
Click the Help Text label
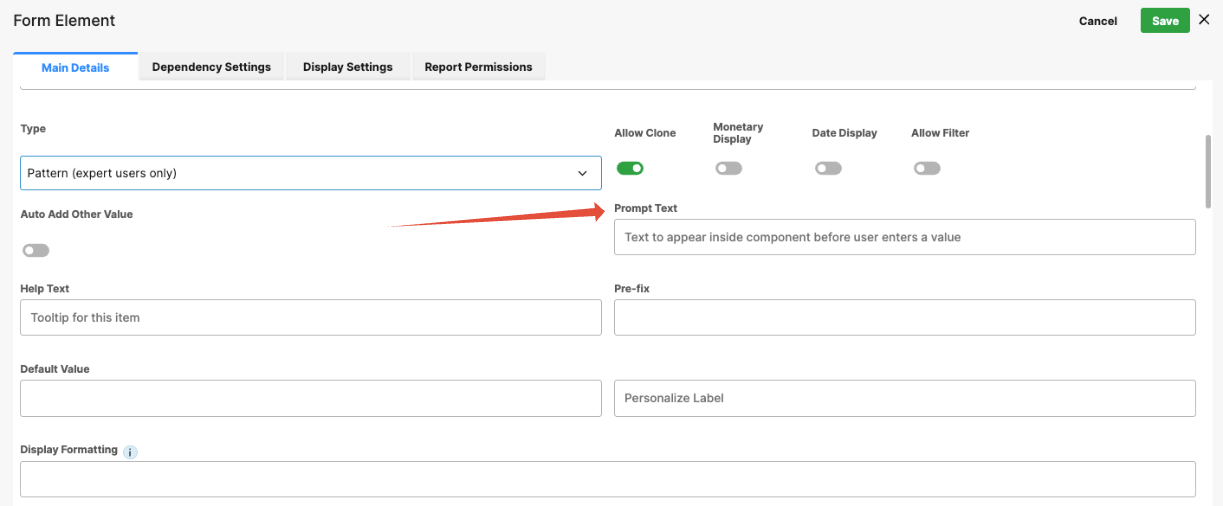pyautogui.click(x=45, y=288)
